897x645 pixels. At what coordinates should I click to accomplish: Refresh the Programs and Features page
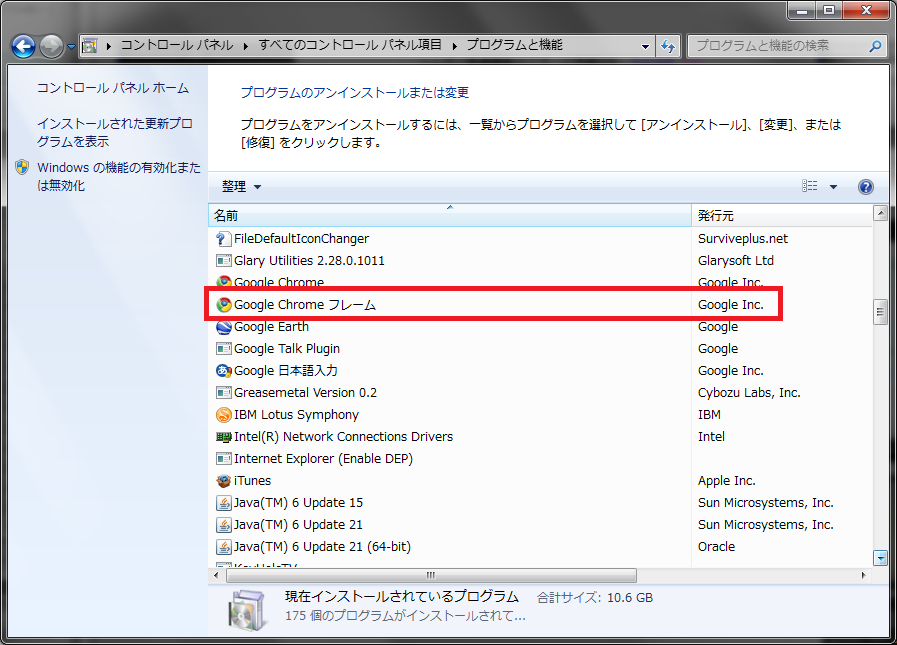(668, 46)
